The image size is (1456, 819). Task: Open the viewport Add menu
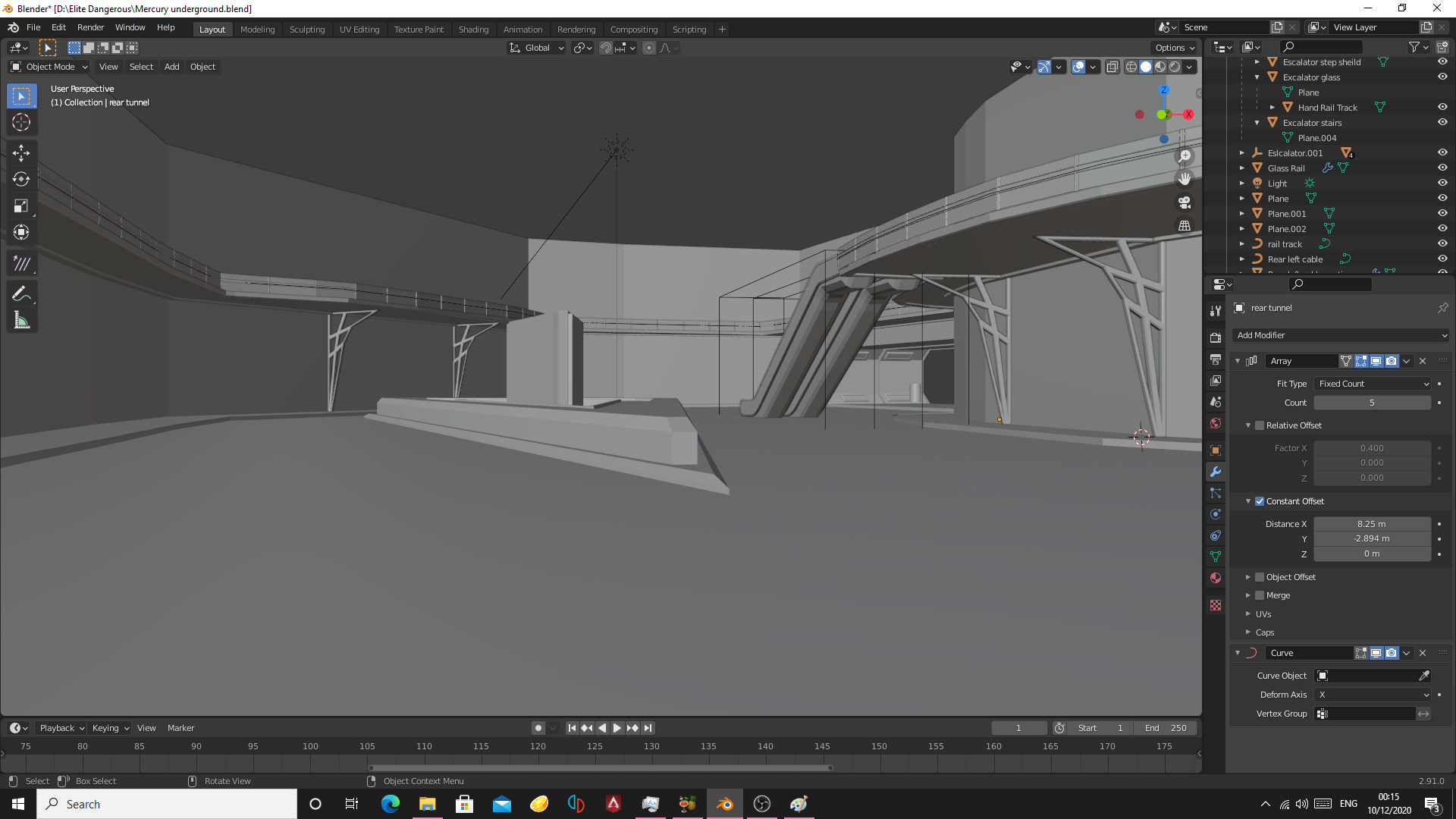pos(172,67)
